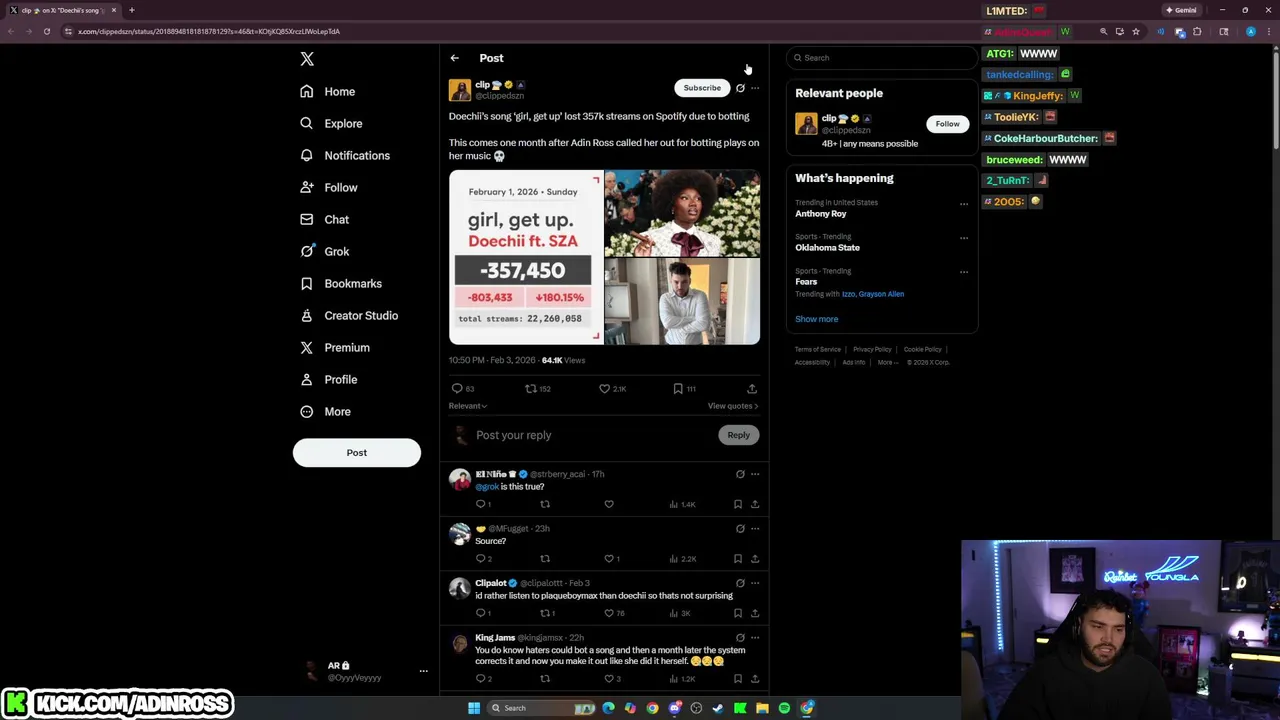
Task: Click the Windows Start button
Action: (x=474, y=708)
